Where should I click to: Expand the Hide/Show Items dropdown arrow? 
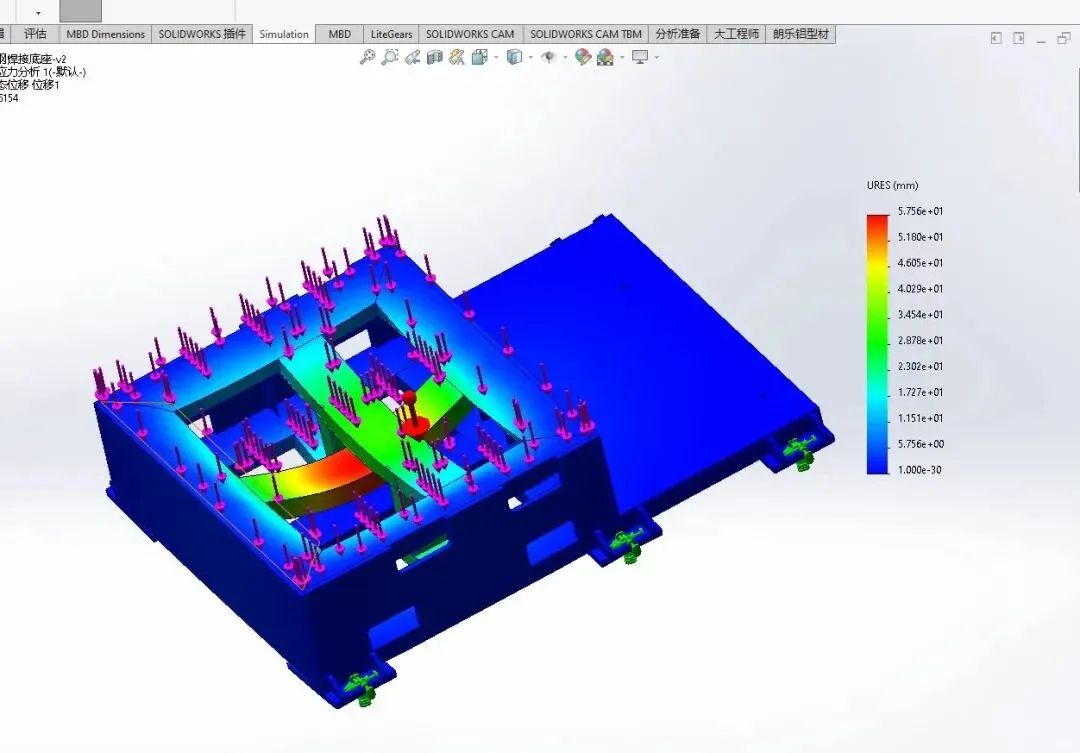tap(565, 57)
